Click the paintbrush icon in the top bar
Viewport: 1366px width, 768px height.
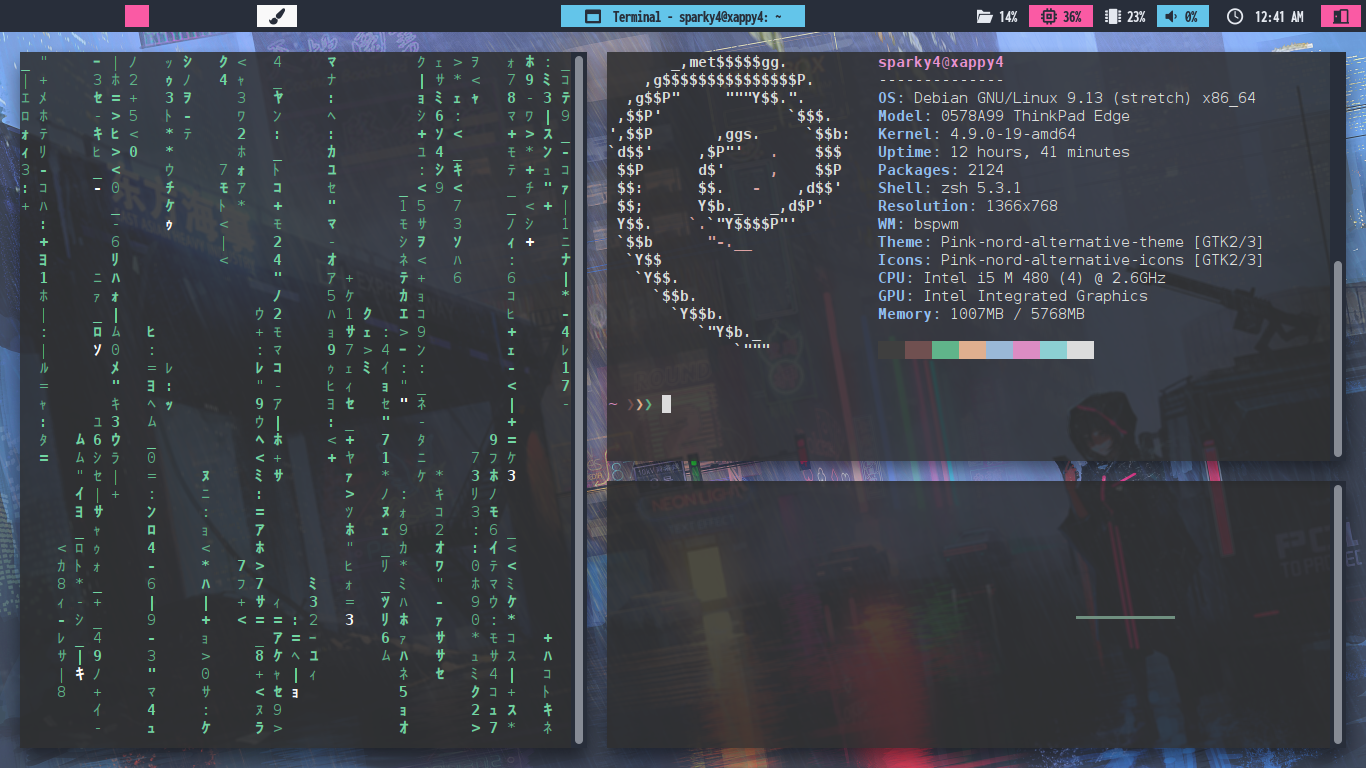coord(277,16)
